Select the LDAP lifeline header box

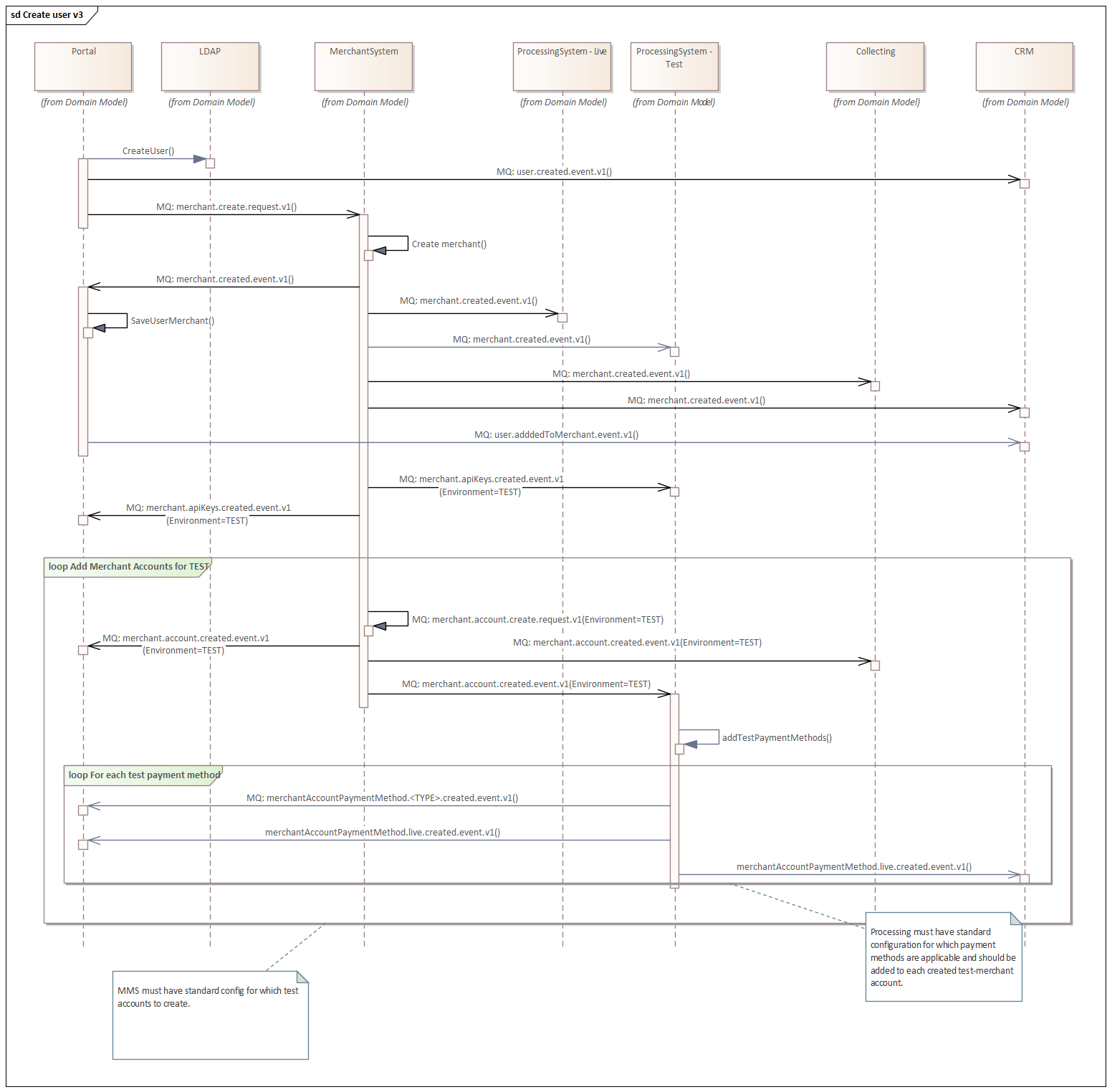coord(210,66)
